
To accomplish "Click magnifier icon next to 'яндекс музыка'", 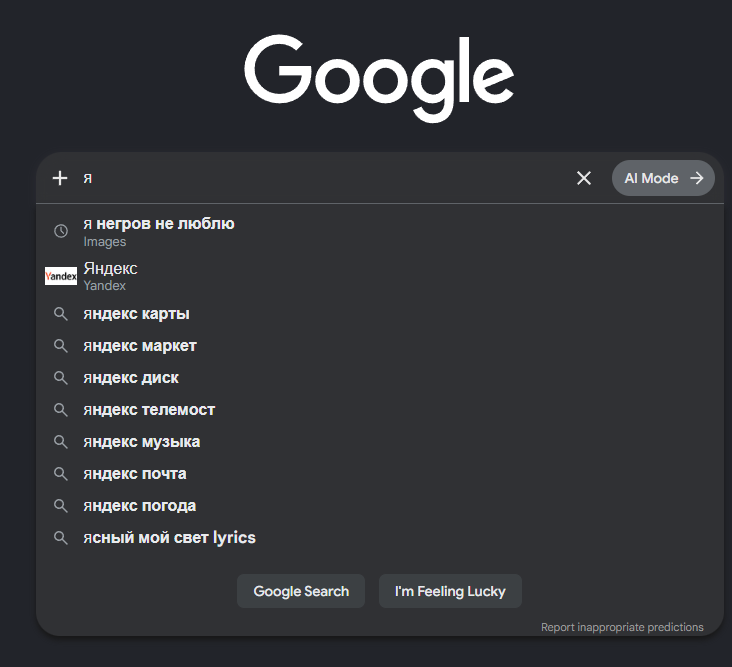I will point(61,442).
